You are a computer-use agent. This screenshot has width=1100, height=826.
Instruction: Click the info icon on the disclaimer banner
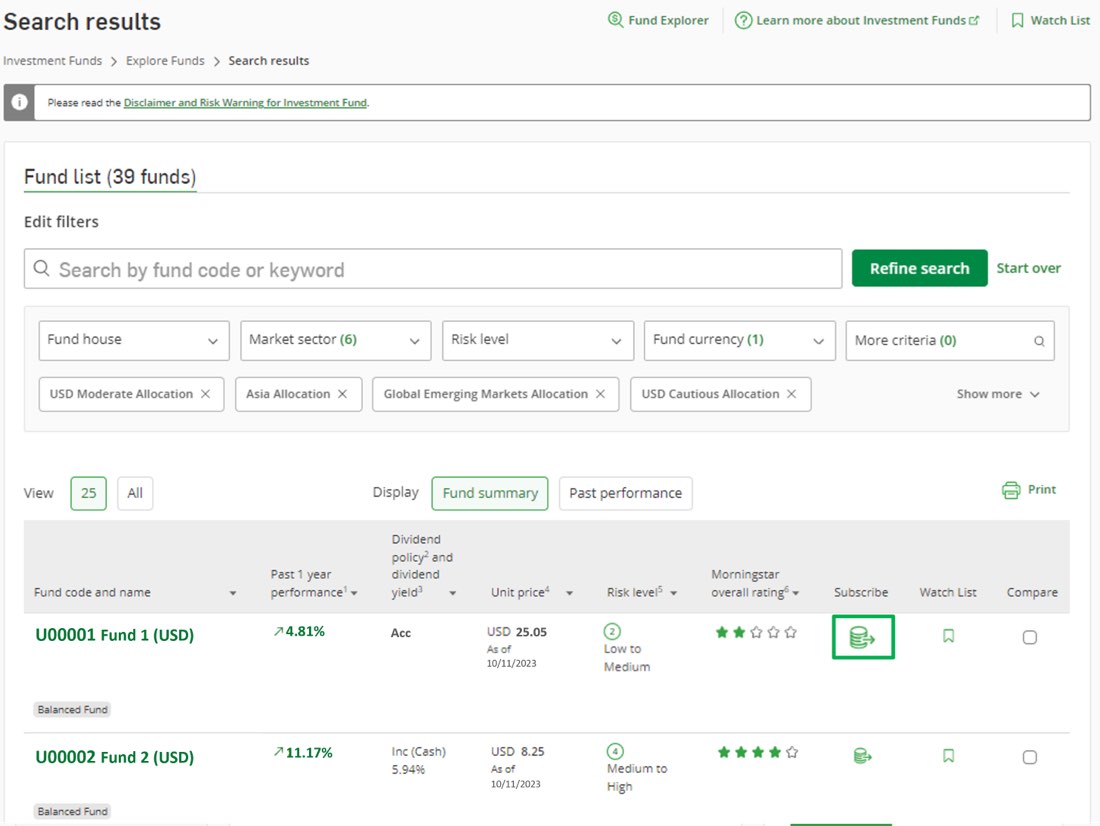20,101
